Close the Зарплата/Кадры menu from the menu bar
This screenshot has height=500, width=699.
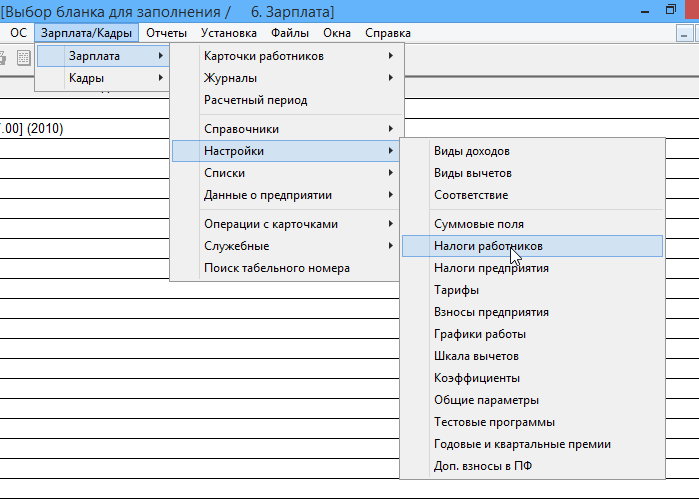click(86, 33)
